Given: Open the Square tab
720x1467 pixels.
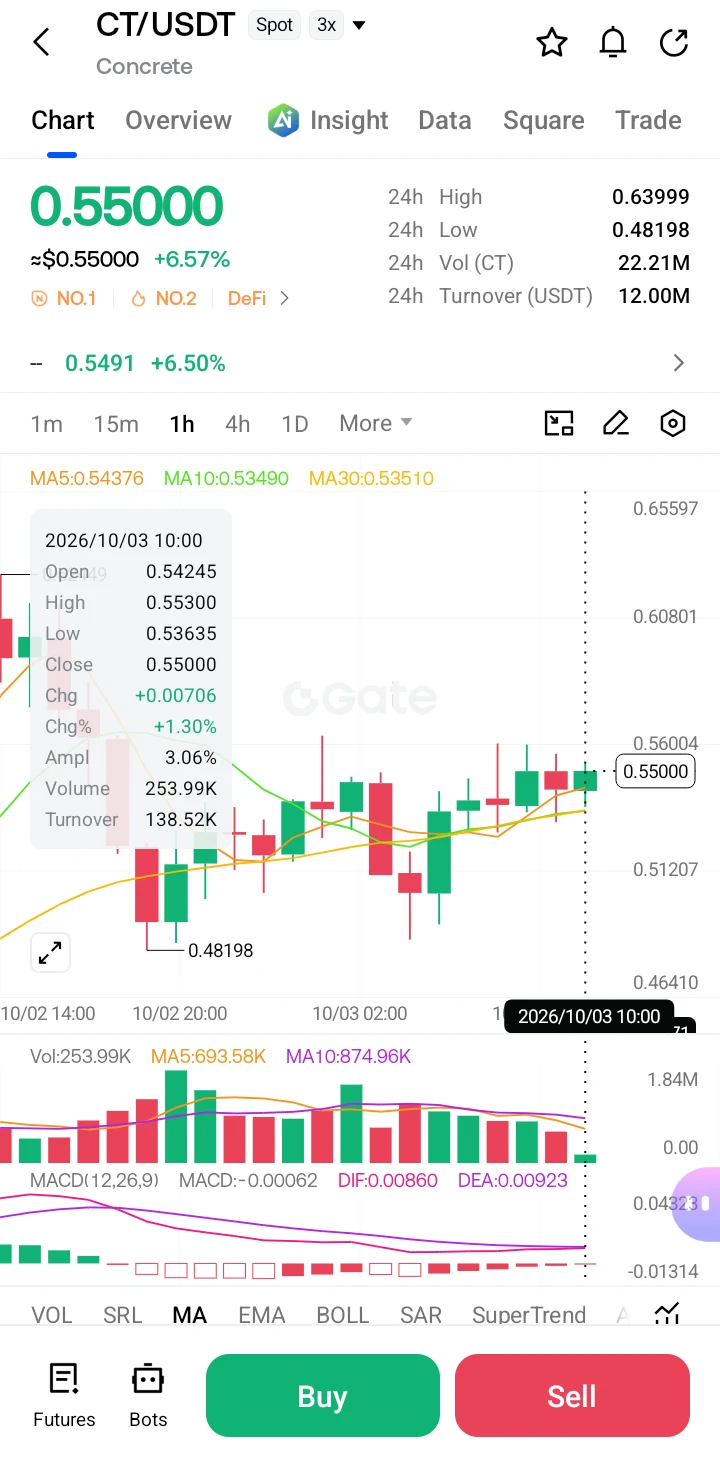Looking at the screenshot, I should click(544, 120).
